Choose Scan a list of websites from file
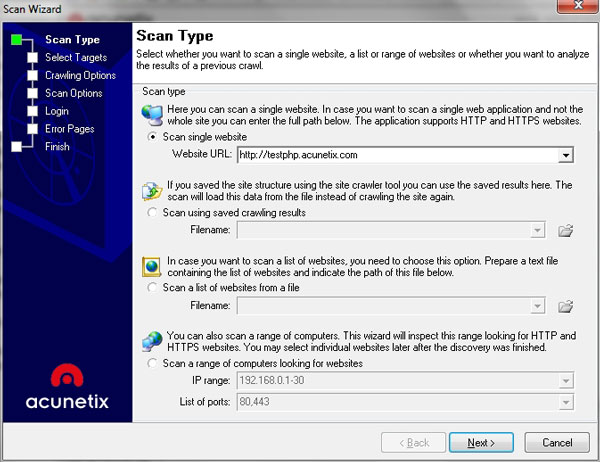Image resolution: width=600 pixels, height=462 pixels. coord(152,288)
